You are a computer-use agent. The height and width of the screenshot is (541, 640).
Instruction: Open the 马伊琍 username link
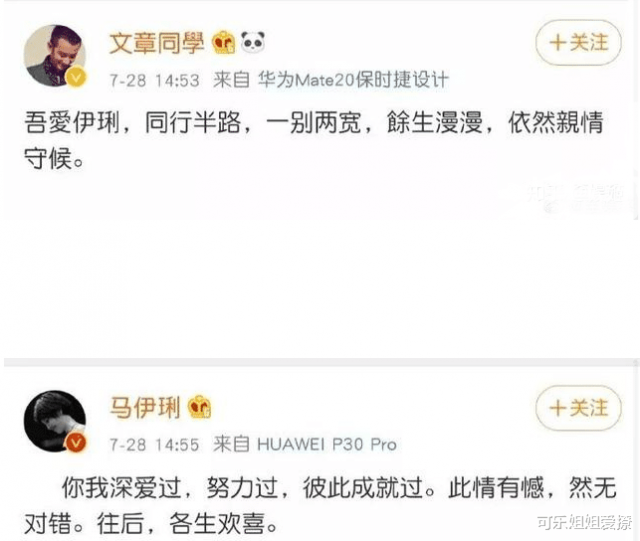tap(144, 407)
